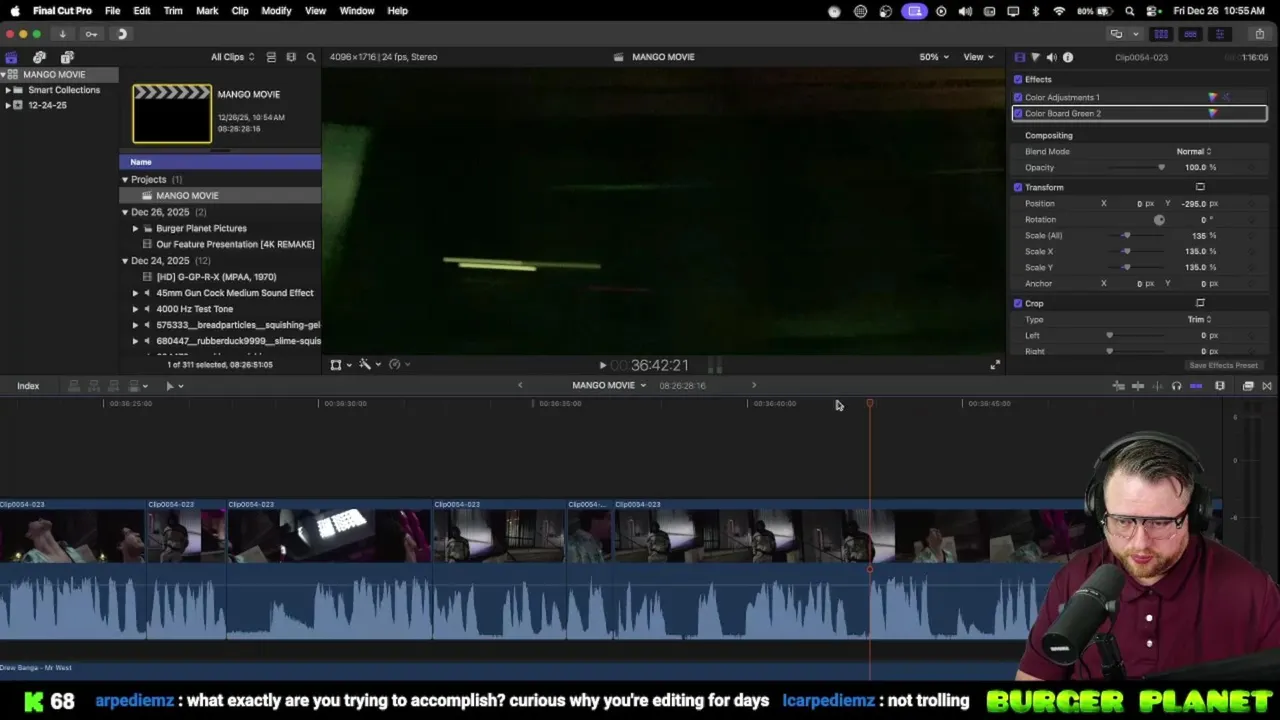The width and height of the screenshot is (1280, 720).
Task: Toggle filmstrip/list clip appearance icon
Action: (x=271, y=57)
